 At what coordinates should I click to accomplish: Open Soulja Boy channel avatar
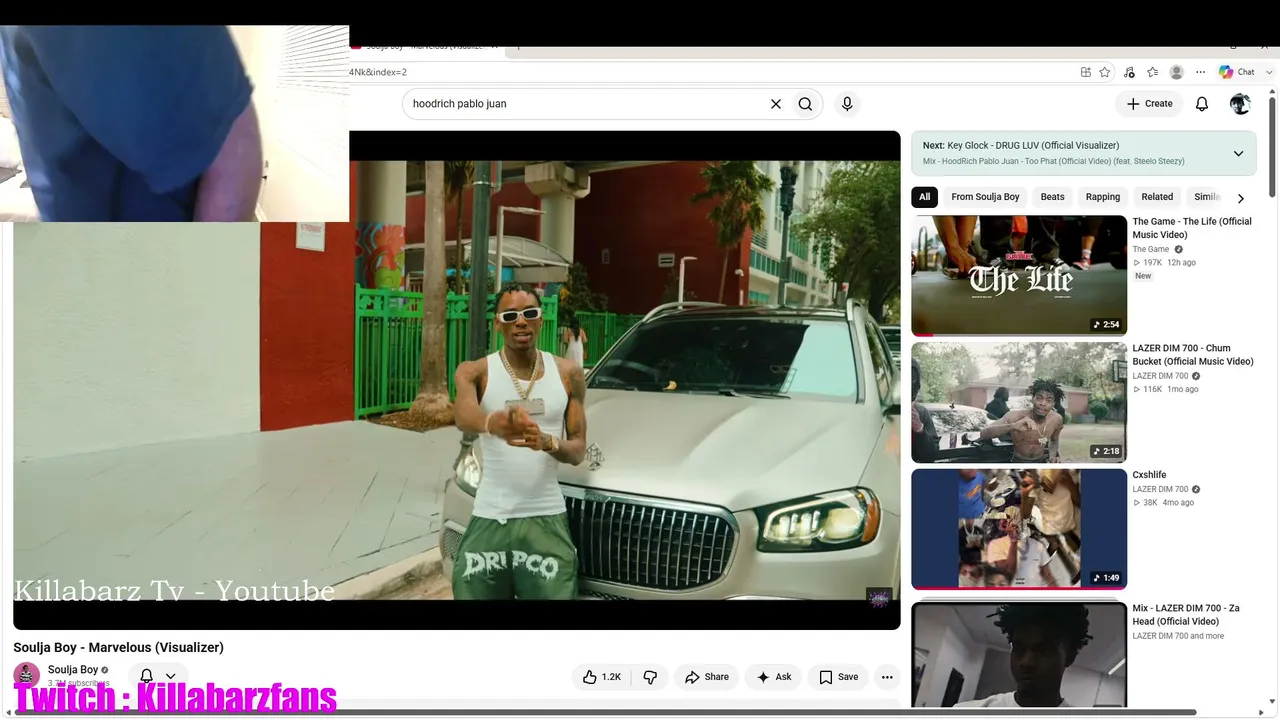[27, 675]
